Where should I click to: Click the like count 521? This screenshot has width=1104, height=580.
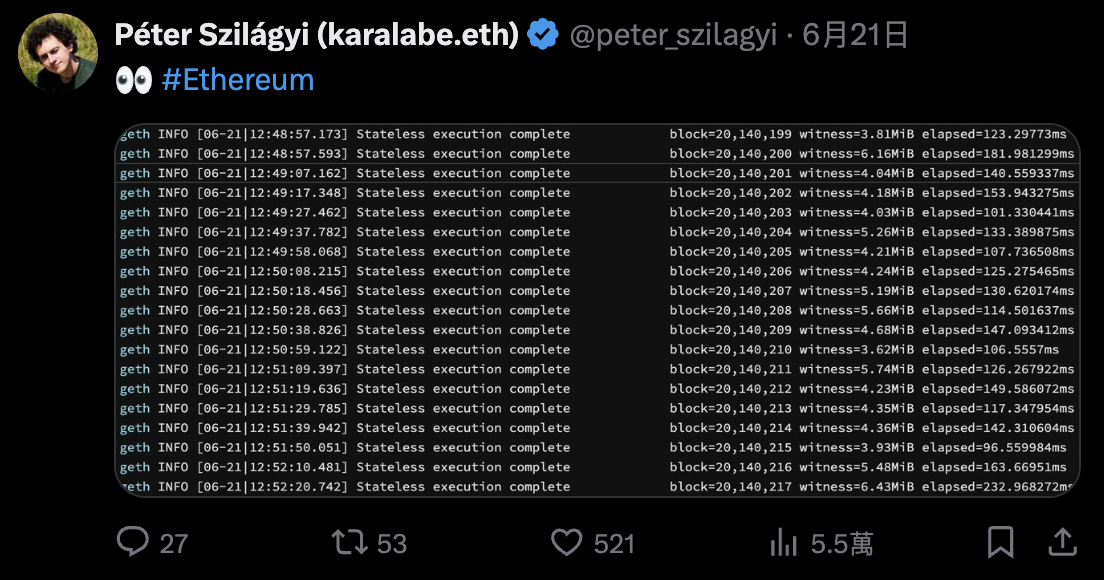point(614,543)
